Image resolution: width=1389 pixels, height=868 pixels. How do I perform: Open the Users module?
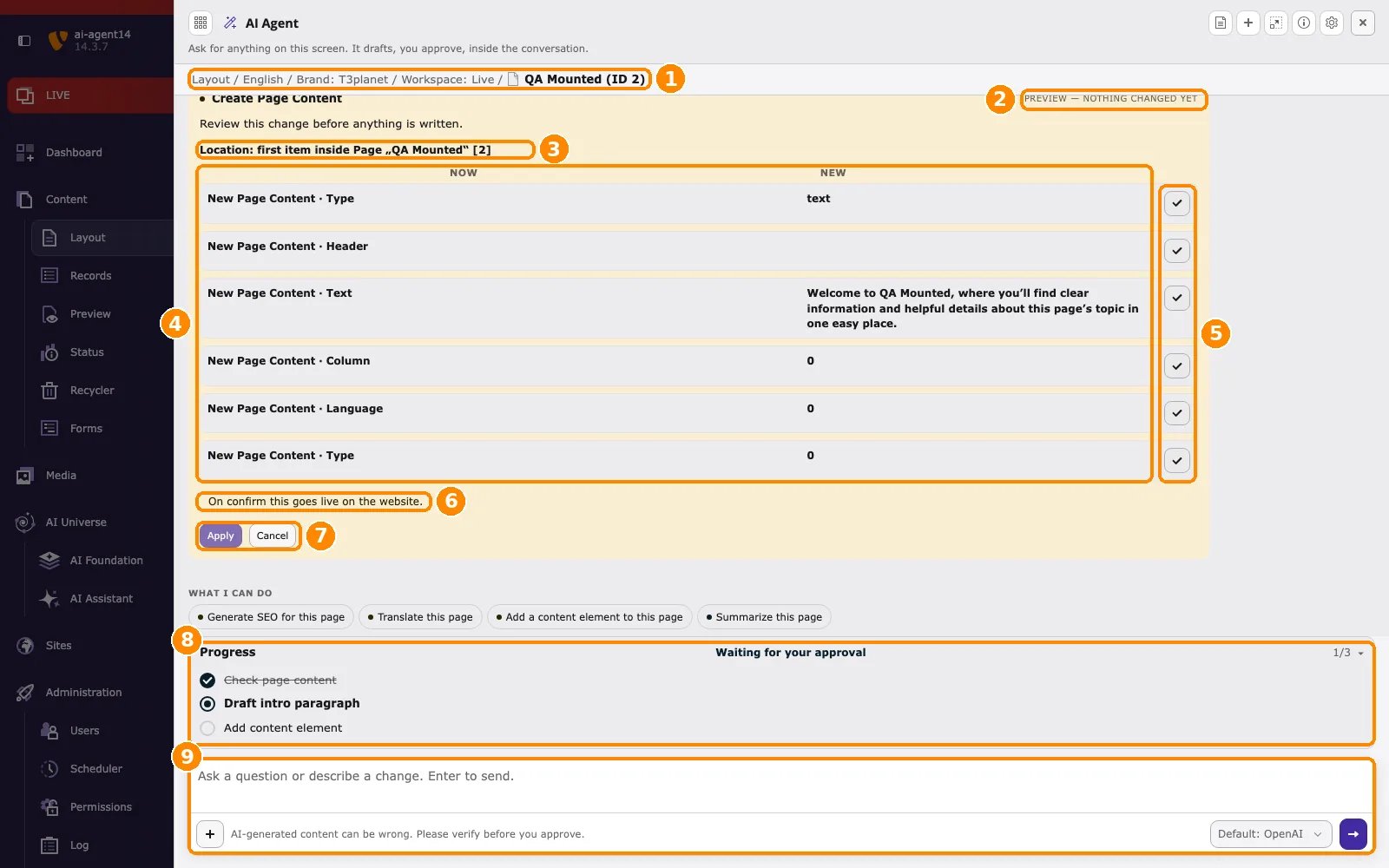point(102,730)
